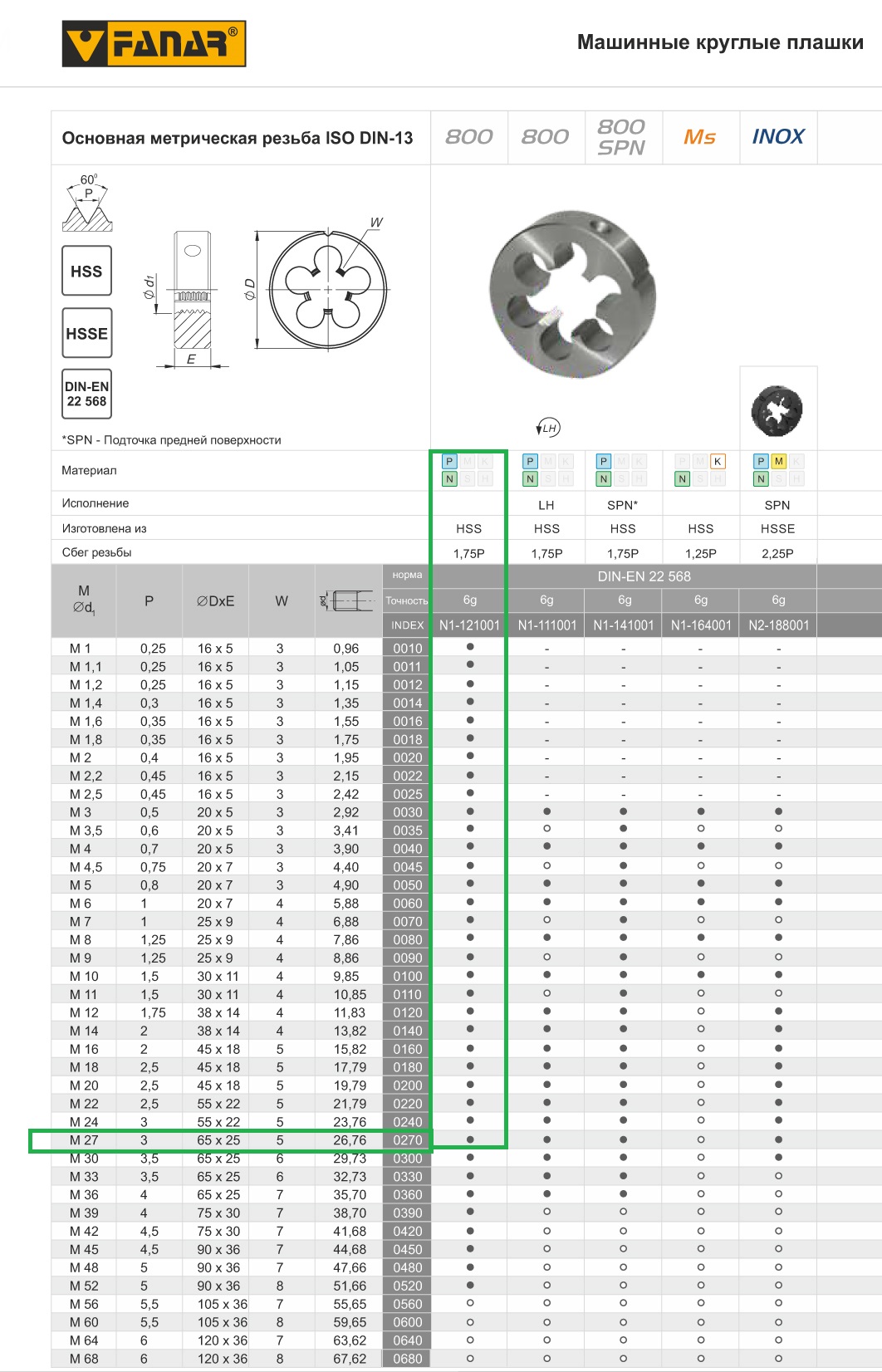Click the 2,25P thread runout value
The image size is (882, 1372).
777,553
